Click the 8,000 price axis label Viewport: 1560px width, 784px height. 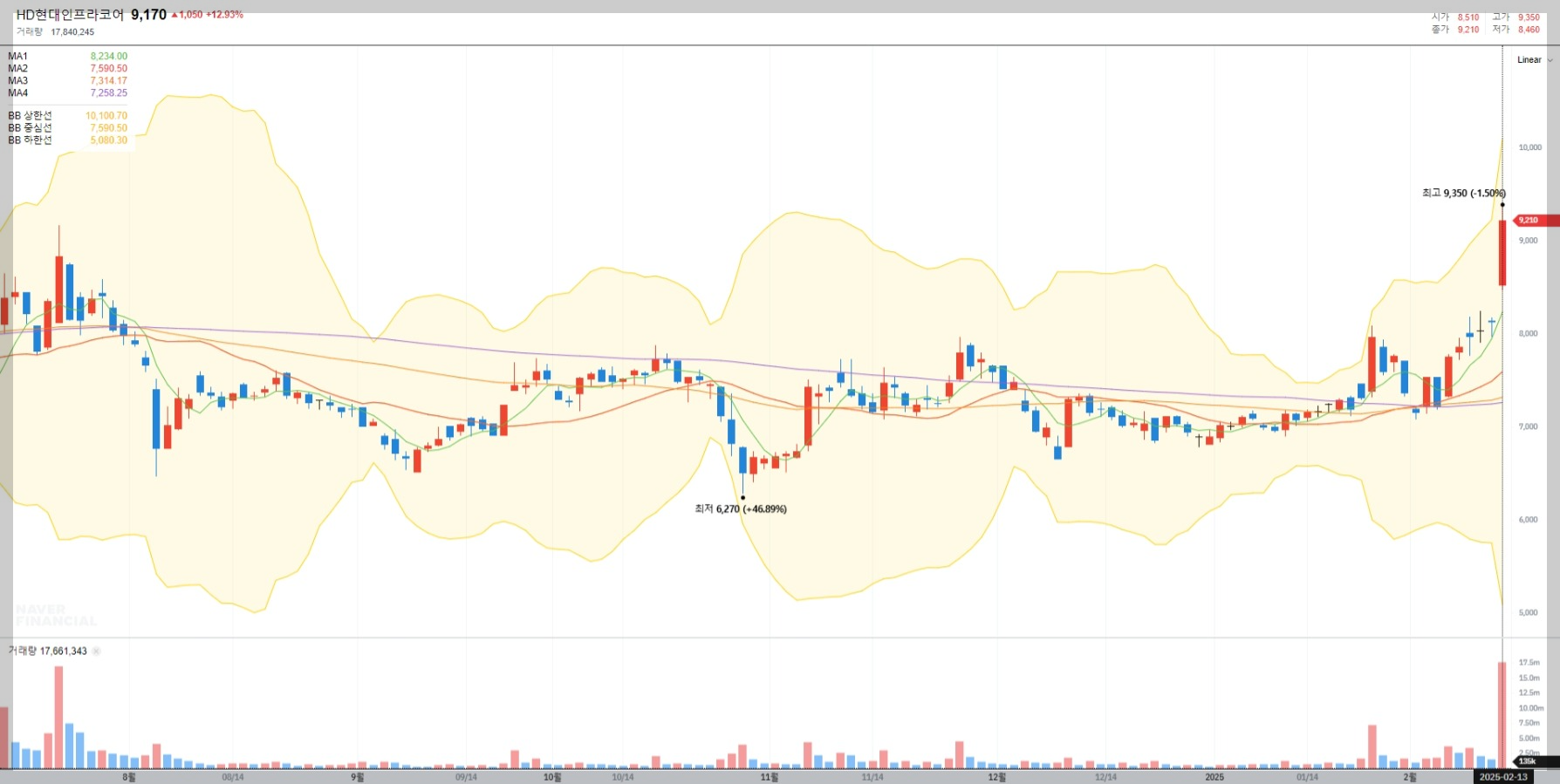click(1529, 334)
